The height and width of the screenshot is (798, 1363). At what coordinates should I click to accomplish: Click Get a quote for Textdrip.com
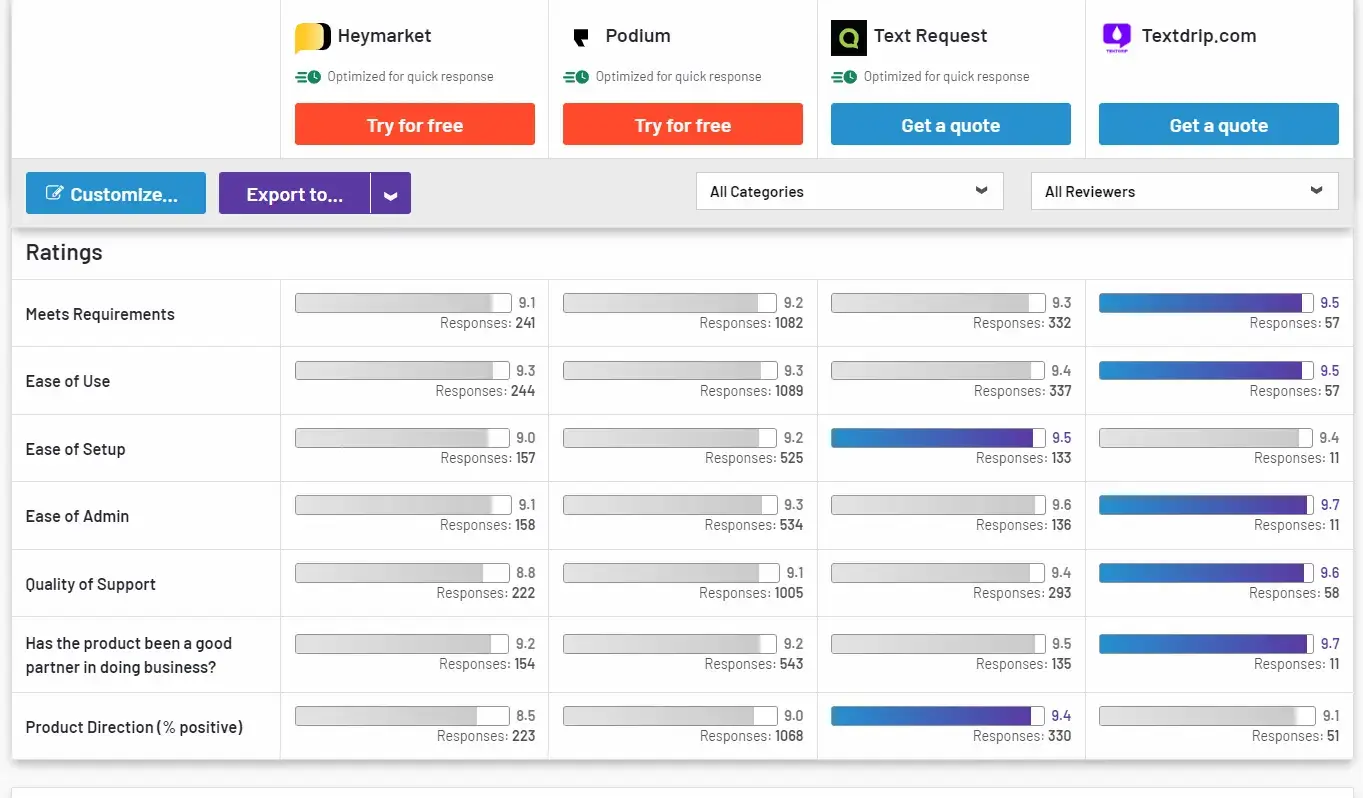pos(1218,124)
